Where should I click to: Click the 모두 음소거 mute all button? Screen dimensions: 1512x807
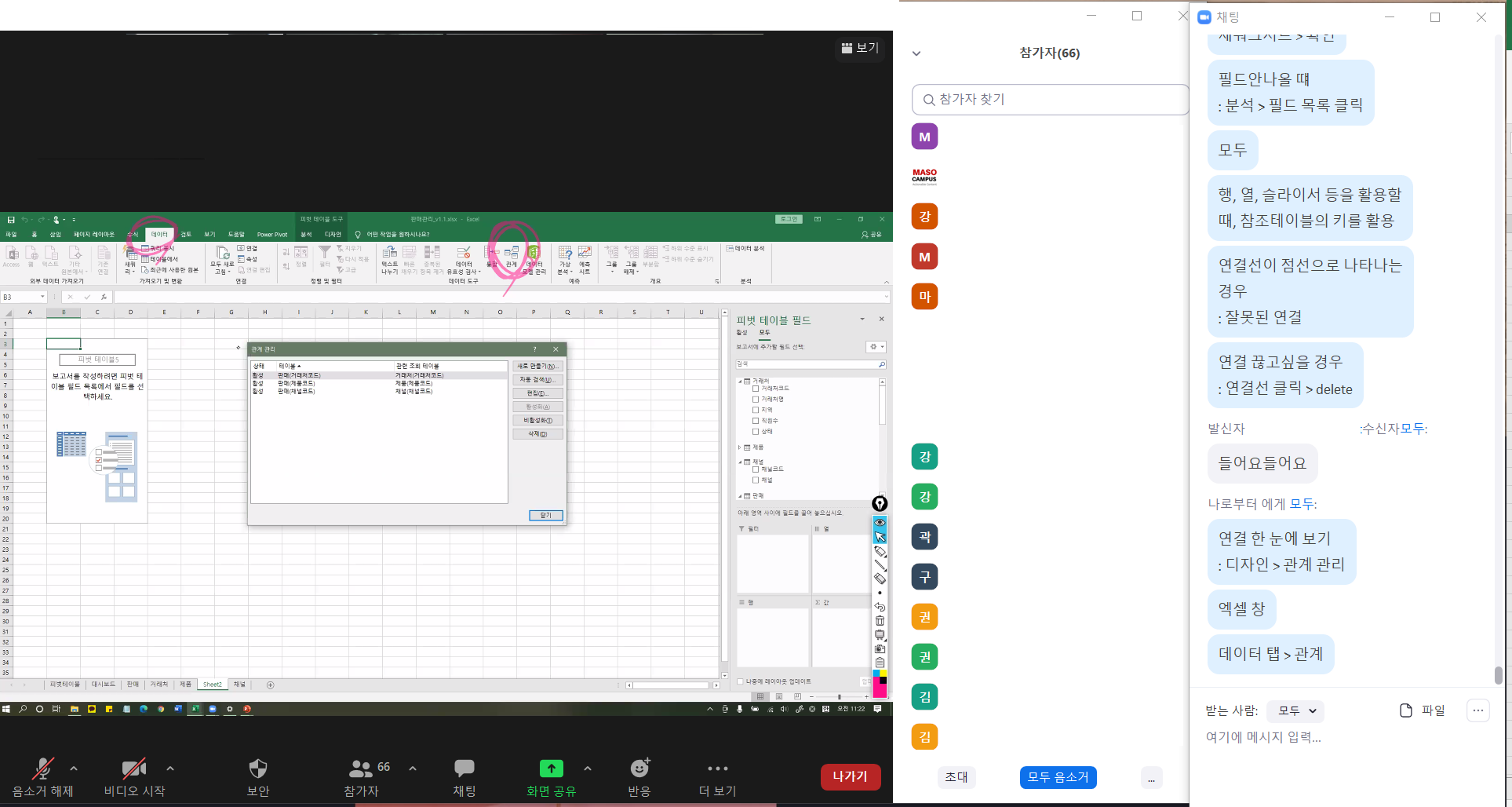[x=1058, y=777]
